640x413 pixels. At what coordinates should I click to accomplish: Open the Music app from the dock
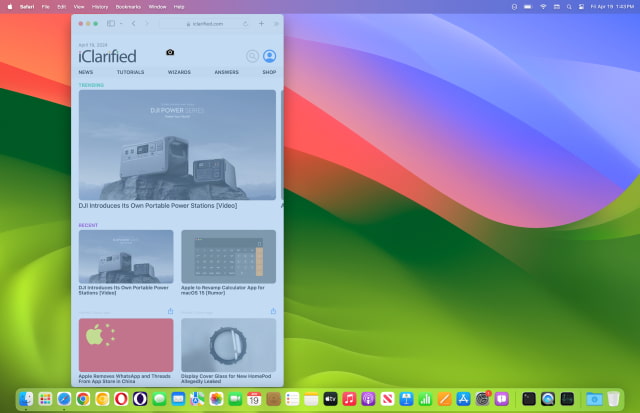[x=349, y=399]
